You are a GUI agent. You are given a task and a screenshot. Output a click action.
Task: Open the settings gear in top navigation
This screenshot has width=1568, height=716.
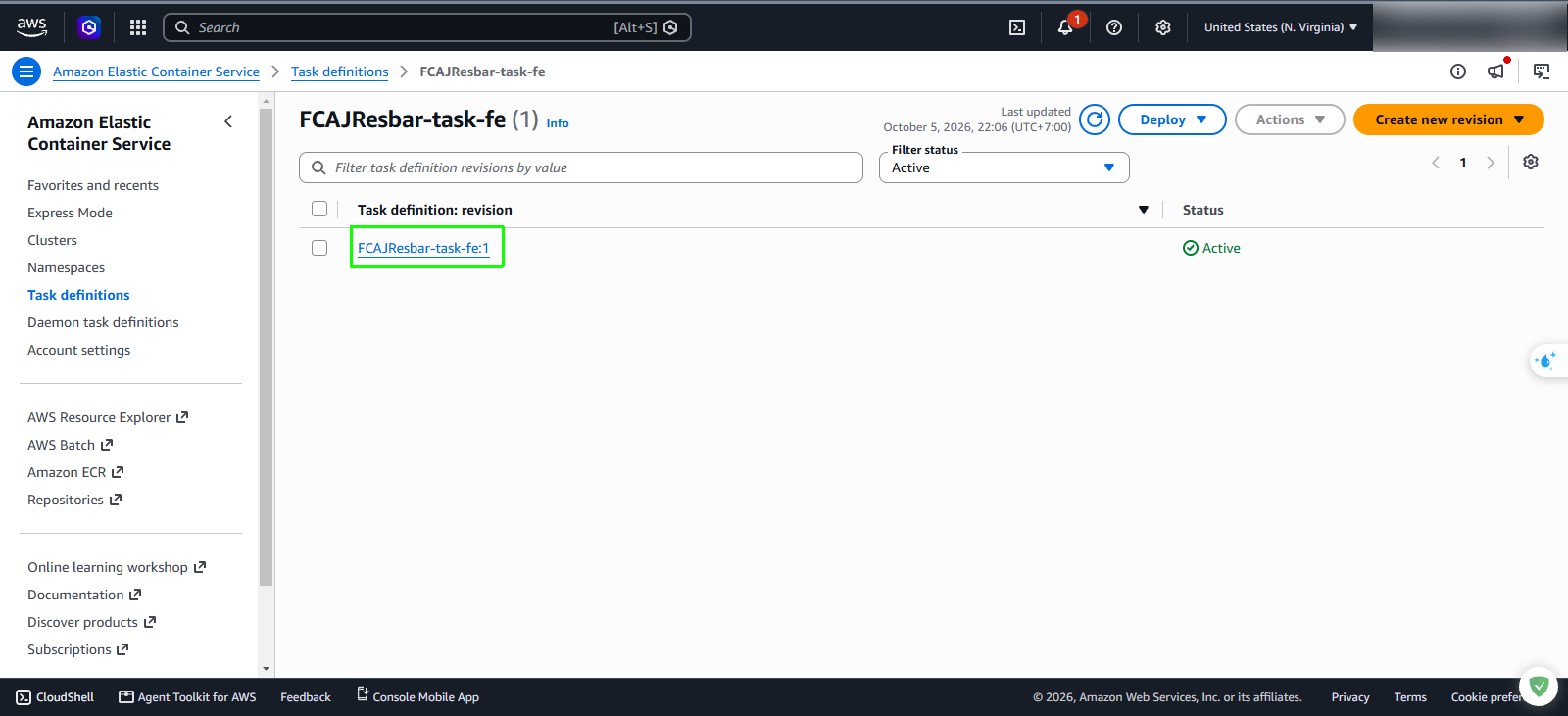point(1163,27)
